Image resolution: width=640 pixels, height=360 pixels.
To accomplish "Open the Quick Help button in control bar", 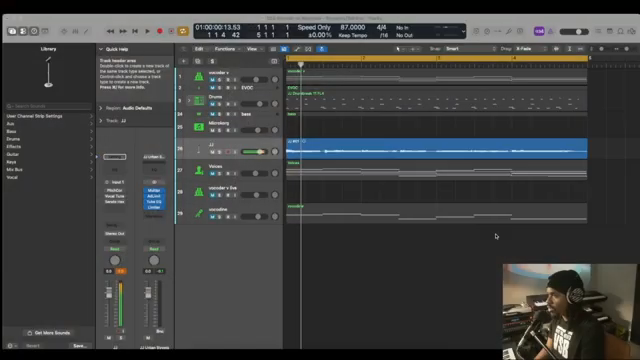I will coord(34,31).
